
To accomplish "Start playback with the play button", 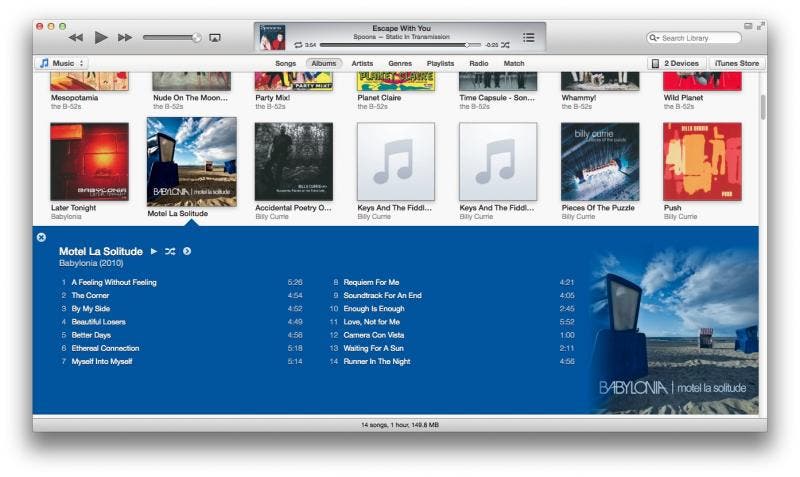I will (x=101, y=37).
